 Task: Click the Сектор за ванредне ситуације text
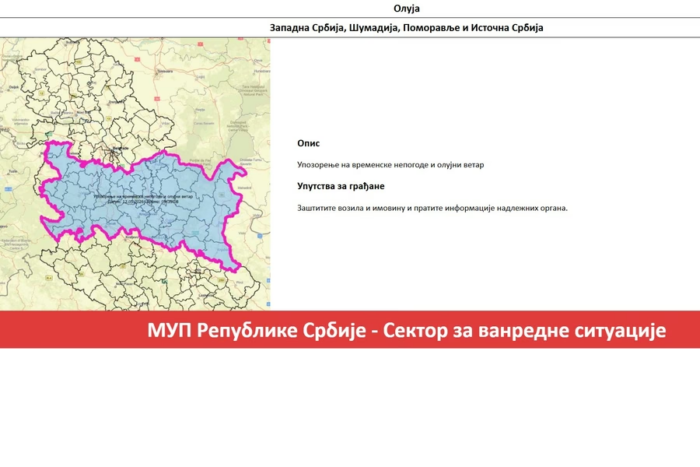tap(525, 330)
